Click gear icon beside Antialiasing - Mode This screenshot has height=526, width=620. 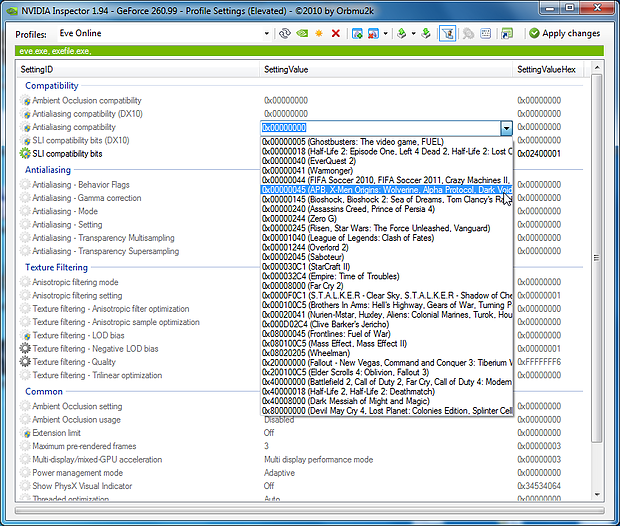click(25, 211)
